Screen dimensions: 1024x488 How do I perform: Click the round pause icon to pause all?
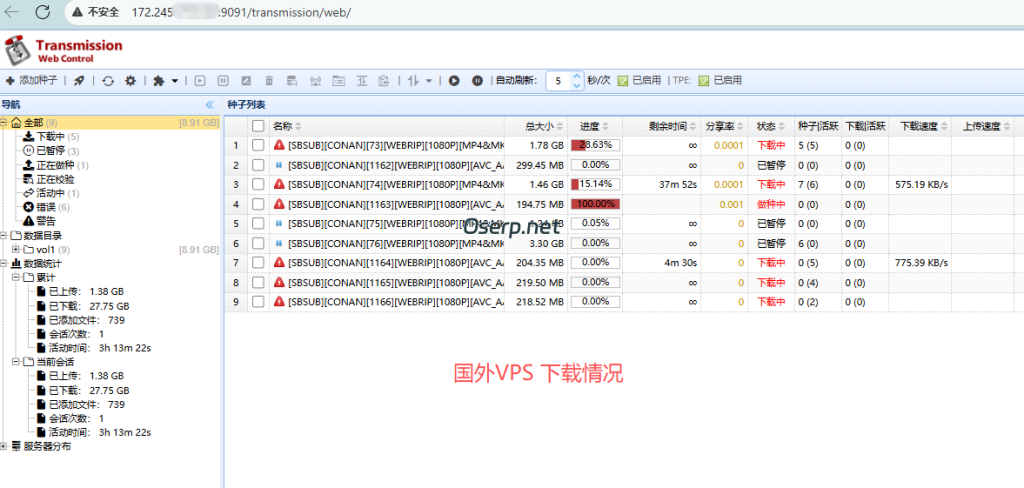(477, 80)
